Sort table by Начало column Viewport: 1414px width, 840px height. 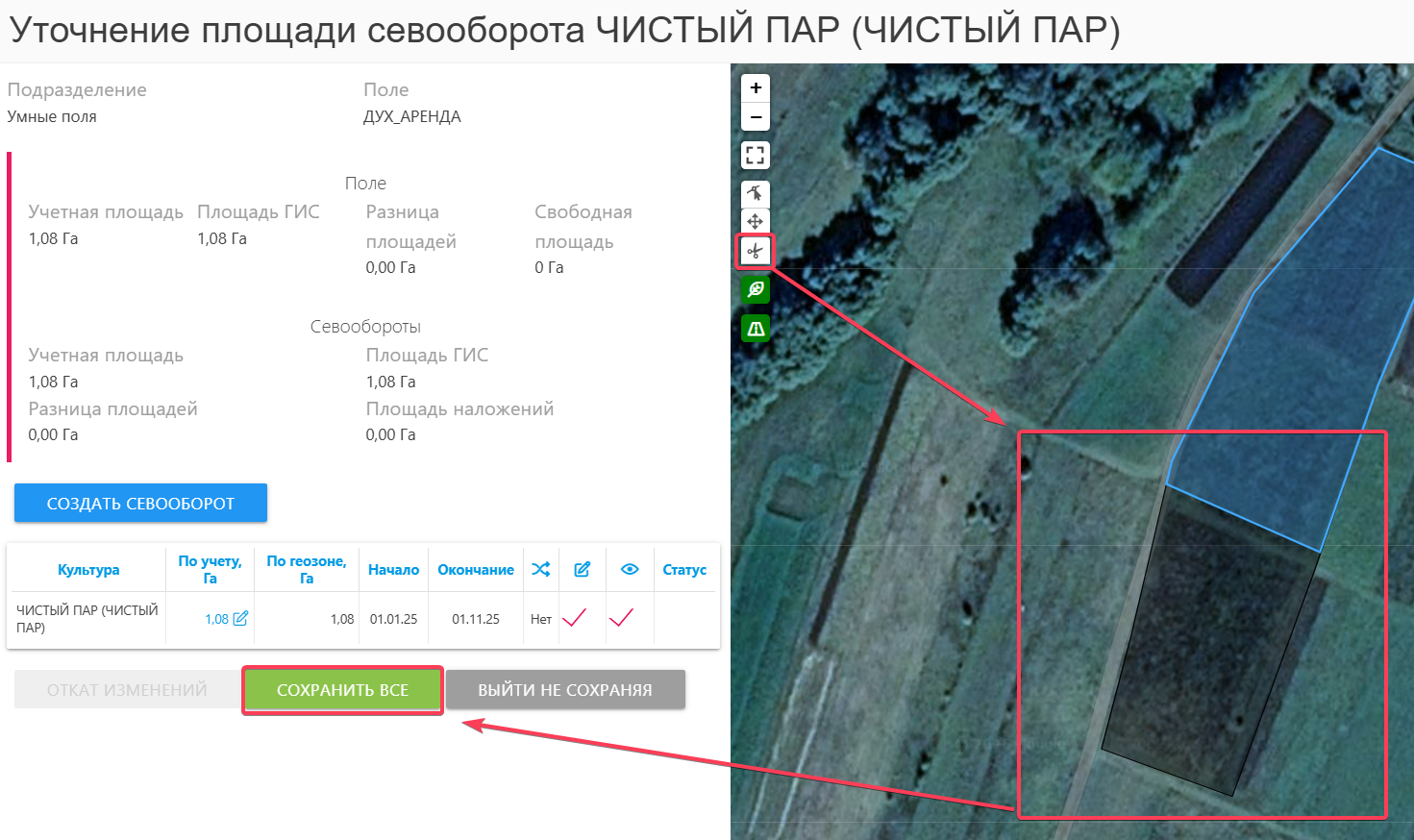tap(393, 570)
